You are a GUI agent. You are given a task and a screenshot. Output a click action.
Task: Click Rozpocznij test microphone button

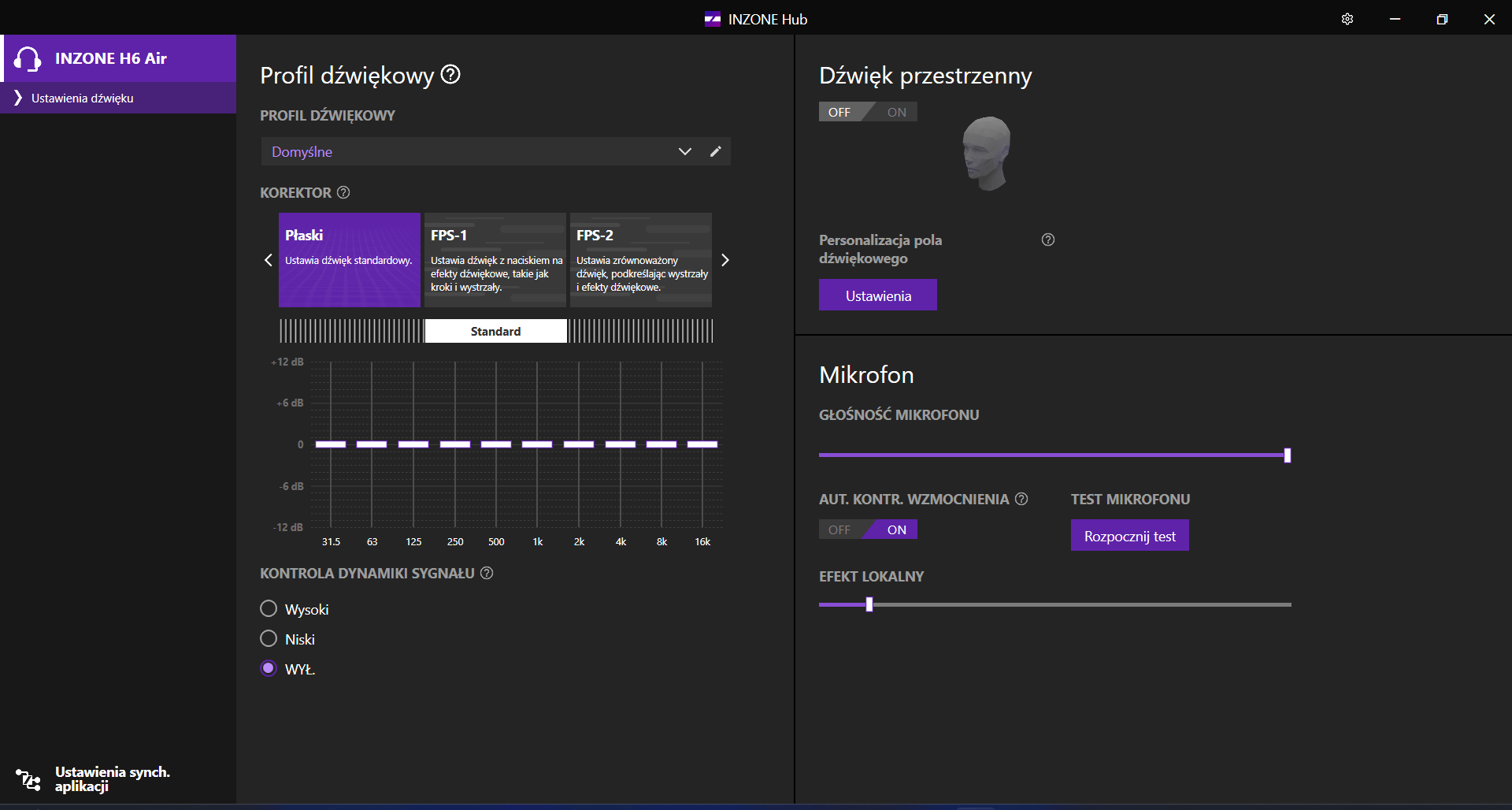[x=1130, y=536]
